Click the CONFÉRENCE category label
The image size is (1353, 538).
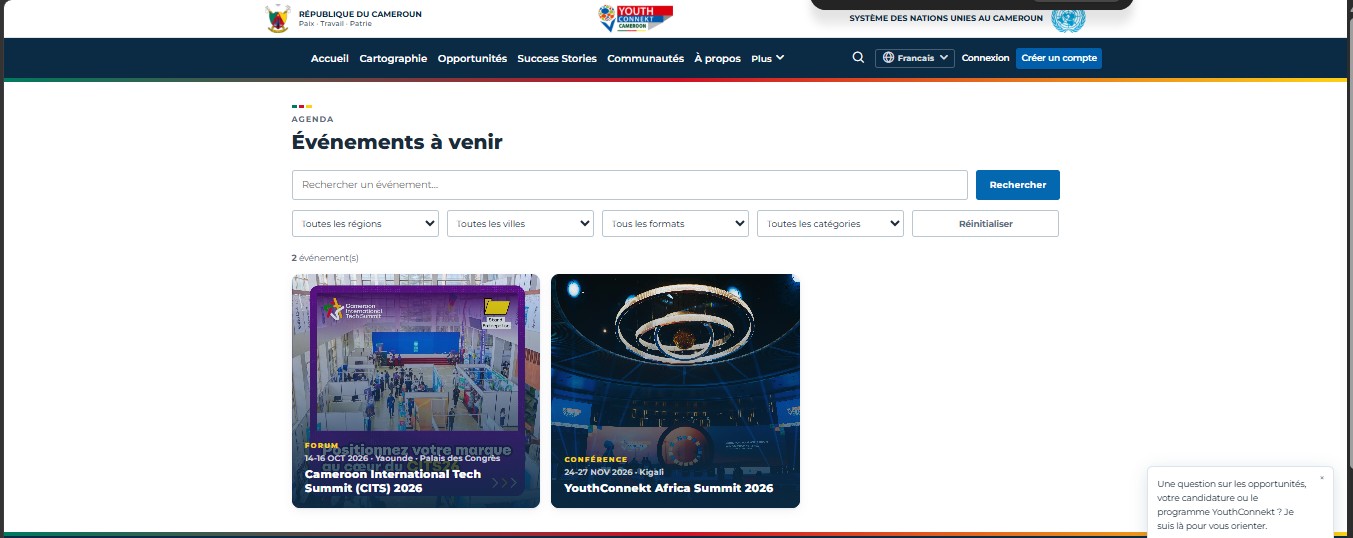[x=596, y=459]
